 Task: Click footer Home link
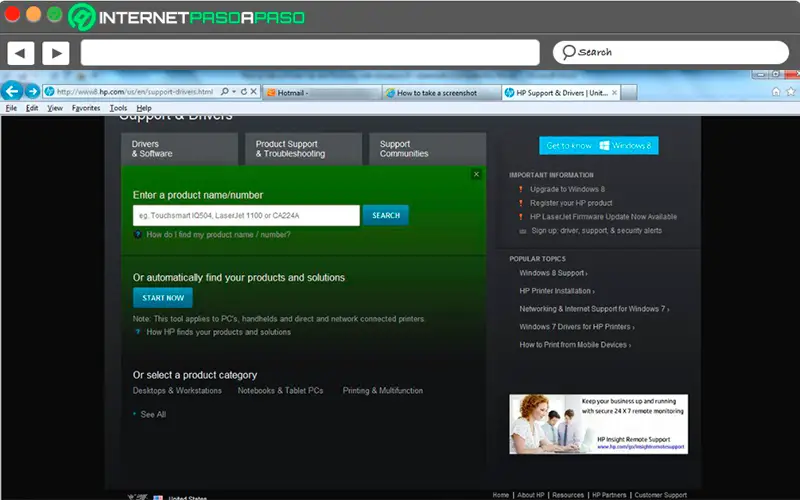[x=501, y=495]
